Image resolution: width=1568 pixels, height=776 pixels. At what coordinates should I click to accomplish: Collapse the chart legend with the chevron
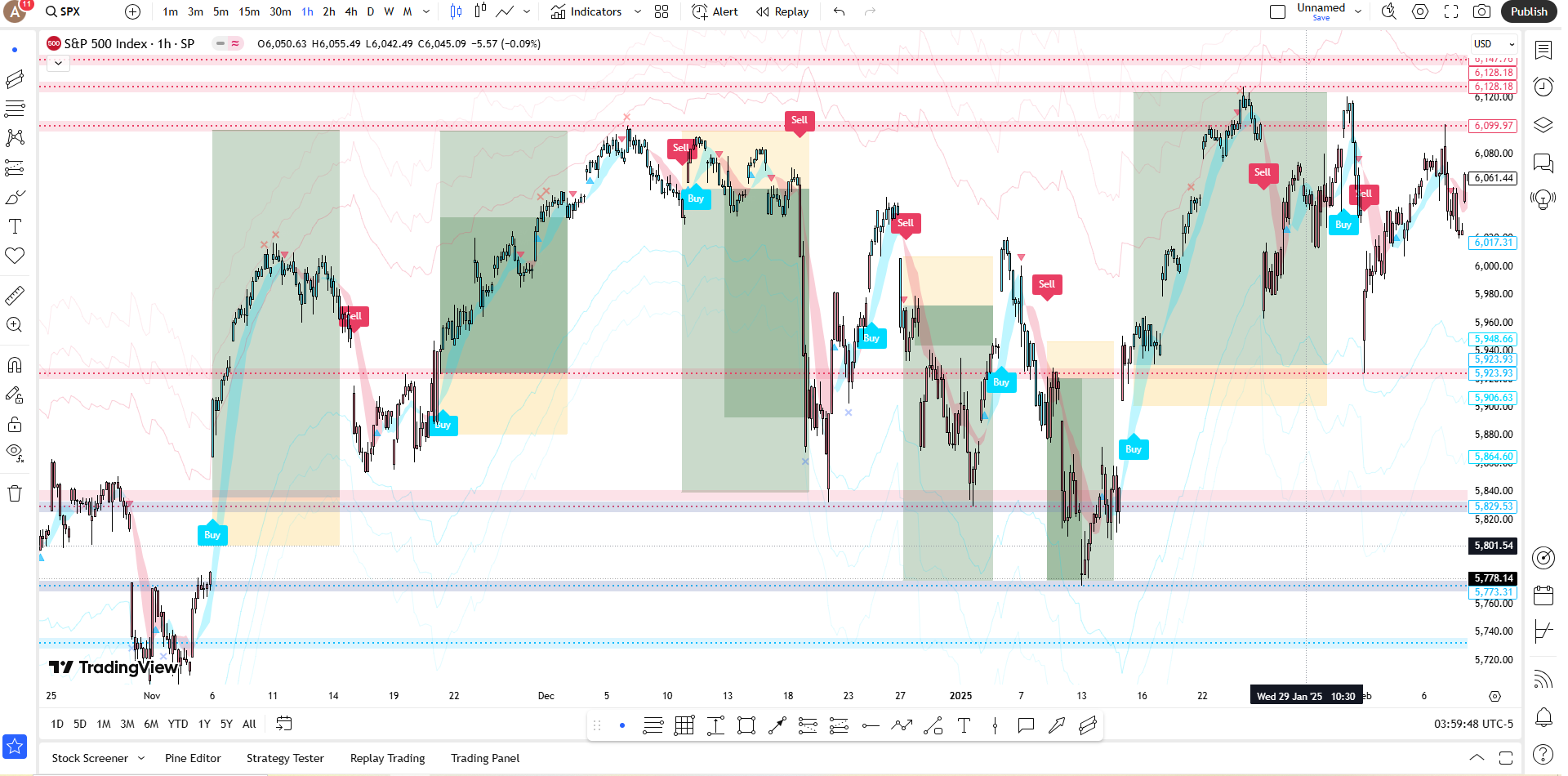[58, 63]
